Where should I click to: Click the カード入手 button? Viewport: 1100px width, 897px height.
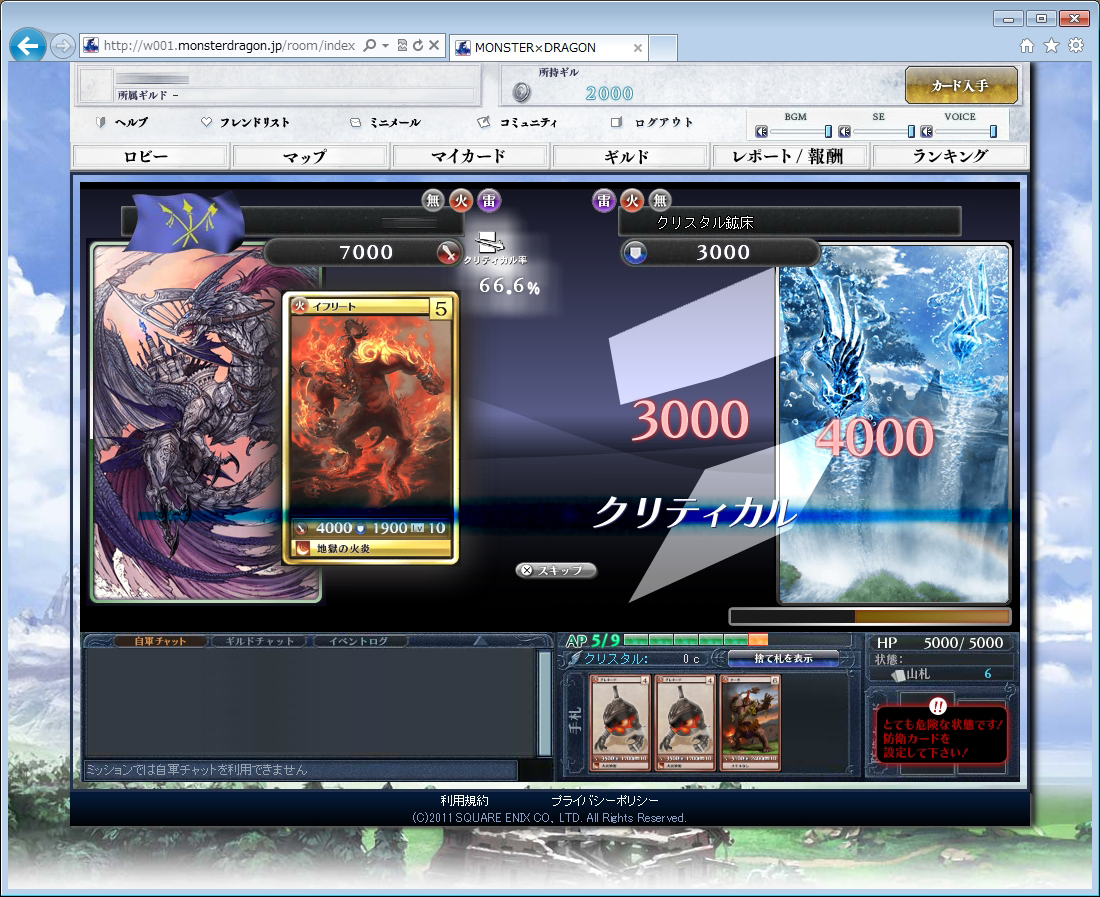[x=961, y=86]
